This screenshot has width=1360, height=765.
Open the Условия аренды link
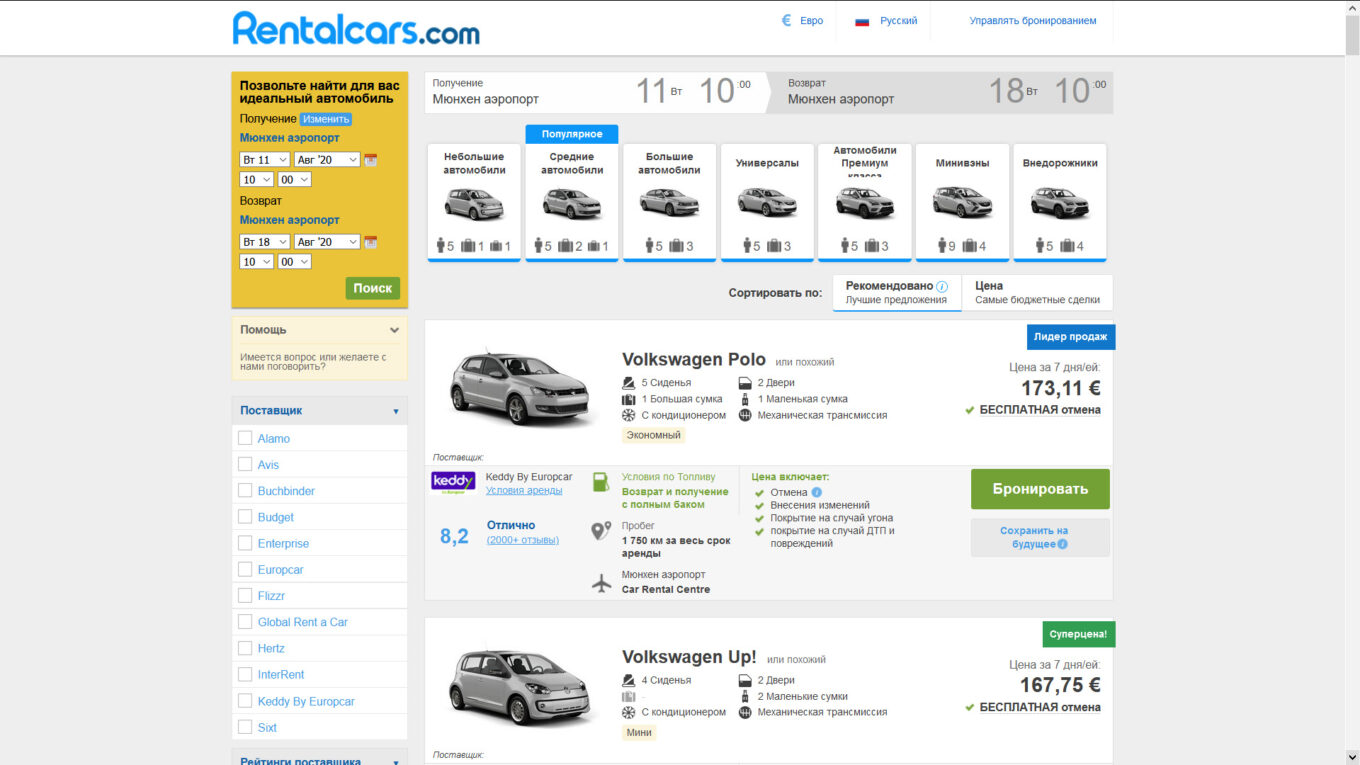[524, 491]
